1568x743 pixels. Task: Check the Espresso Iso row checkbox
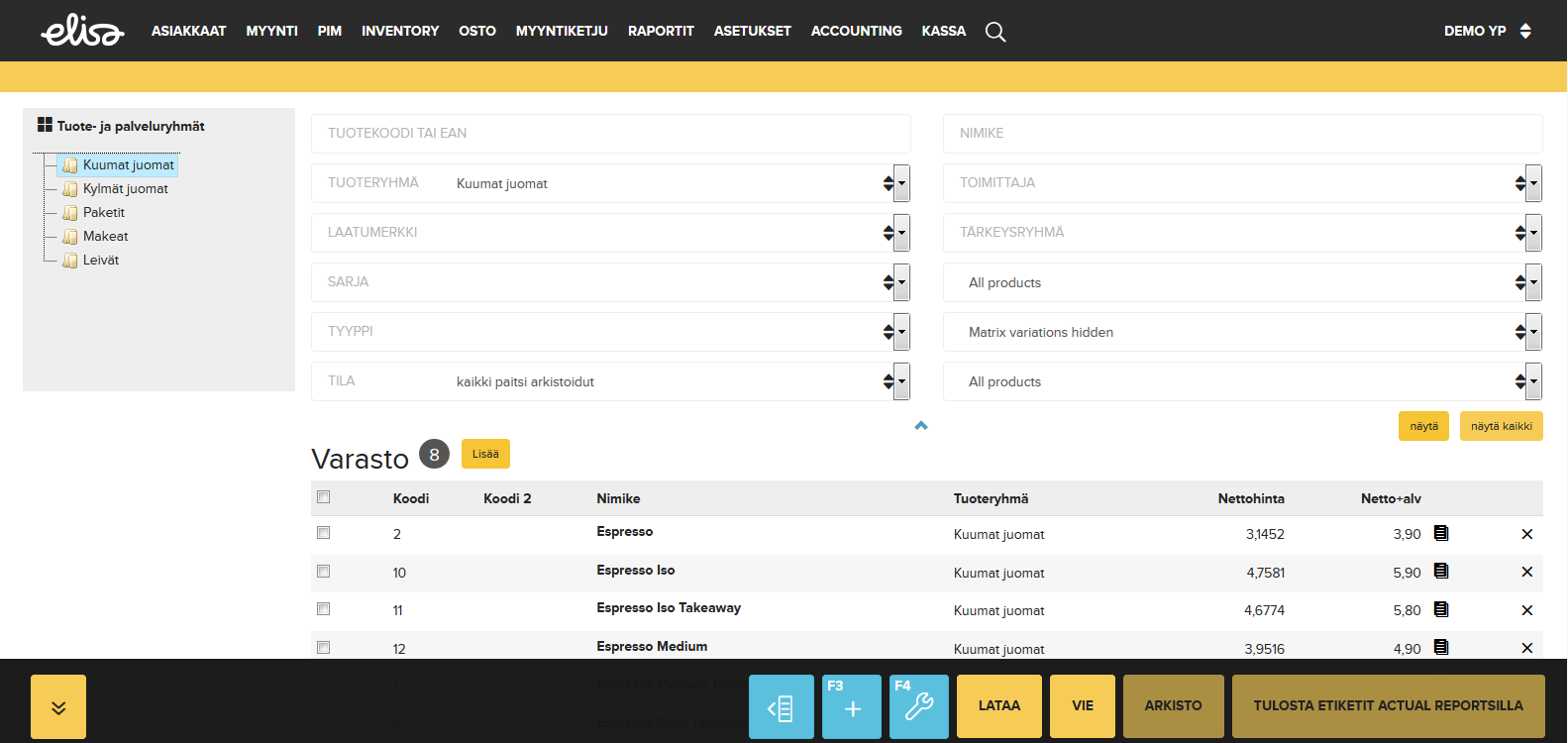point(323,572)
